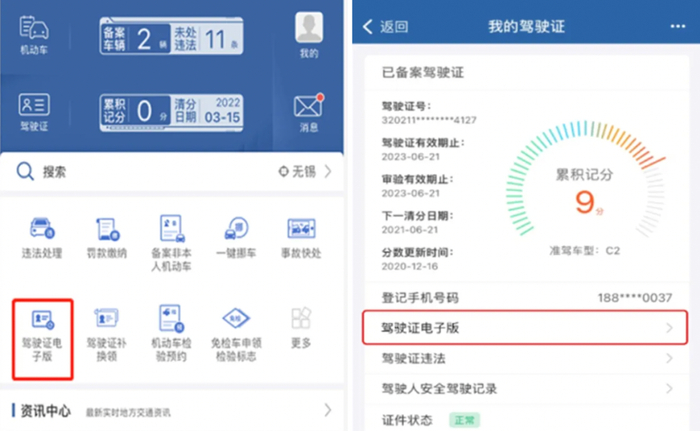The width and height of the screenshot is (700, 431).
Task: Open 驾驶证电子版 list row
Action: [x=525, y=327]
